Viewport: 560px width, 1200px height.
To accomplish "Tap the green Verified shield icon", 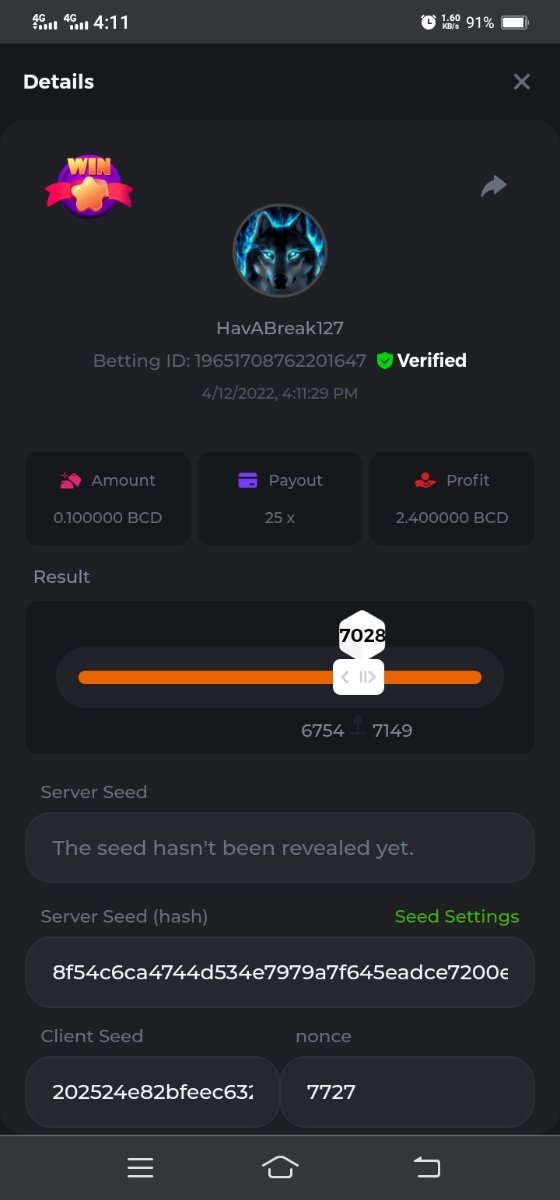I will (x=384, y=360).
